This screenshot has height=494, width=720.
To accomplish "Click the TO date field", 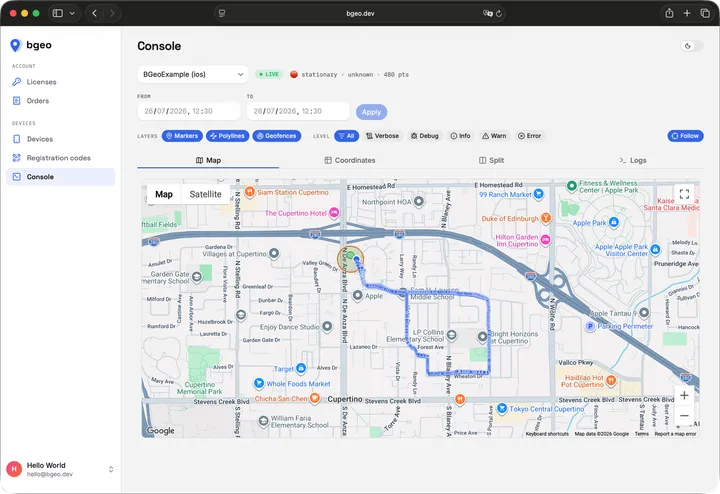I will (x=298, y=111).
